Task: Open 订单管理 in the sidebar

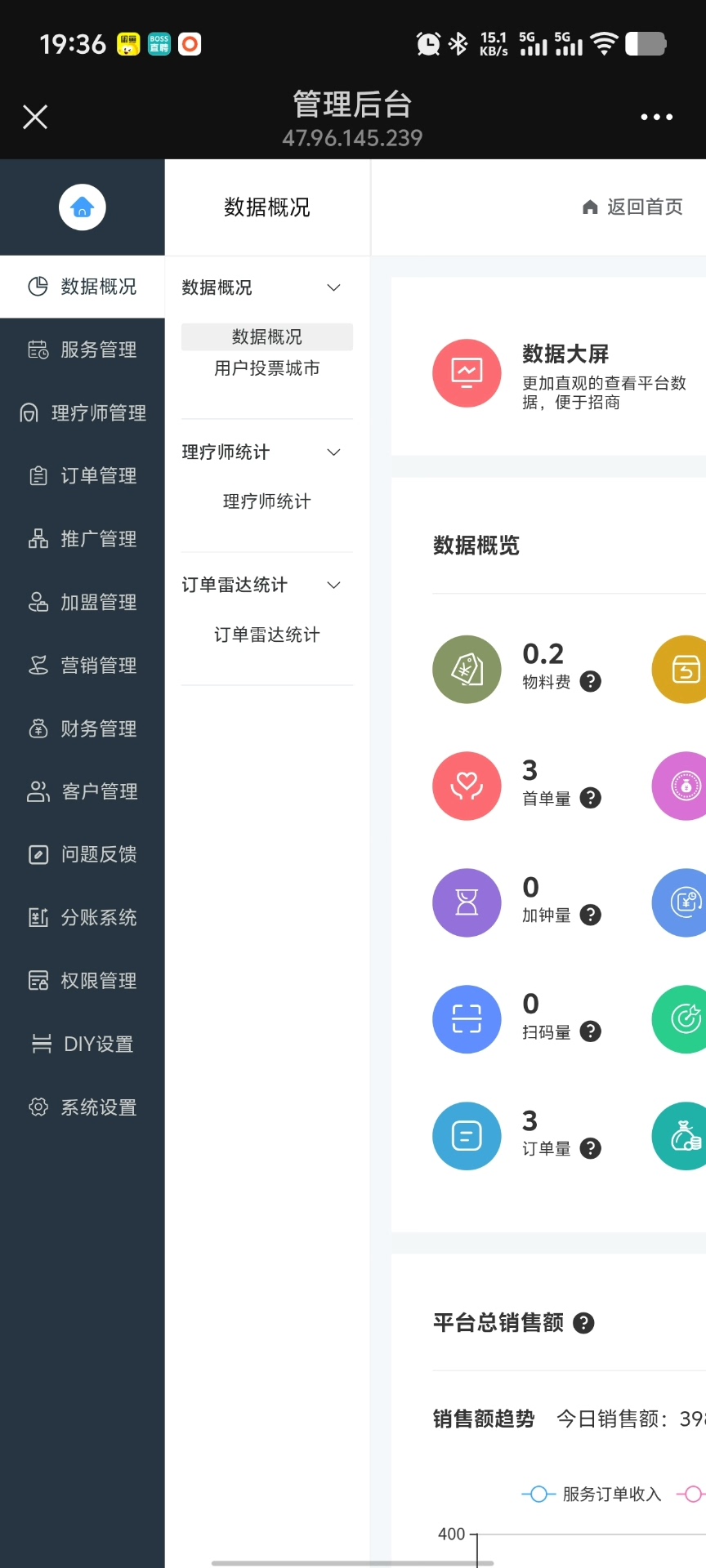Action: point(83,475)
